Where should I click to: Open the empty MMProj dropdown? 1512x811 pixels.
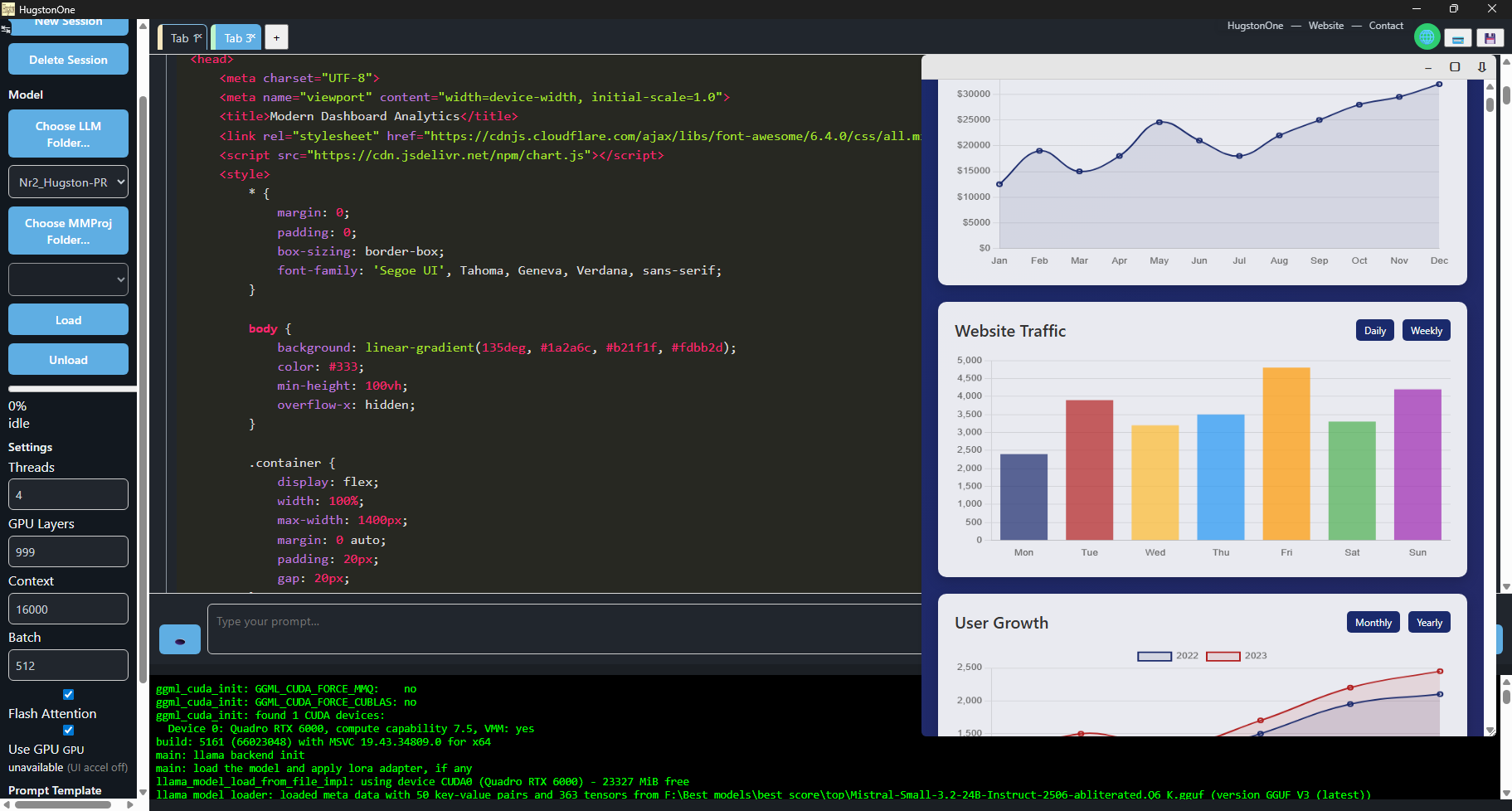[68, 279]
